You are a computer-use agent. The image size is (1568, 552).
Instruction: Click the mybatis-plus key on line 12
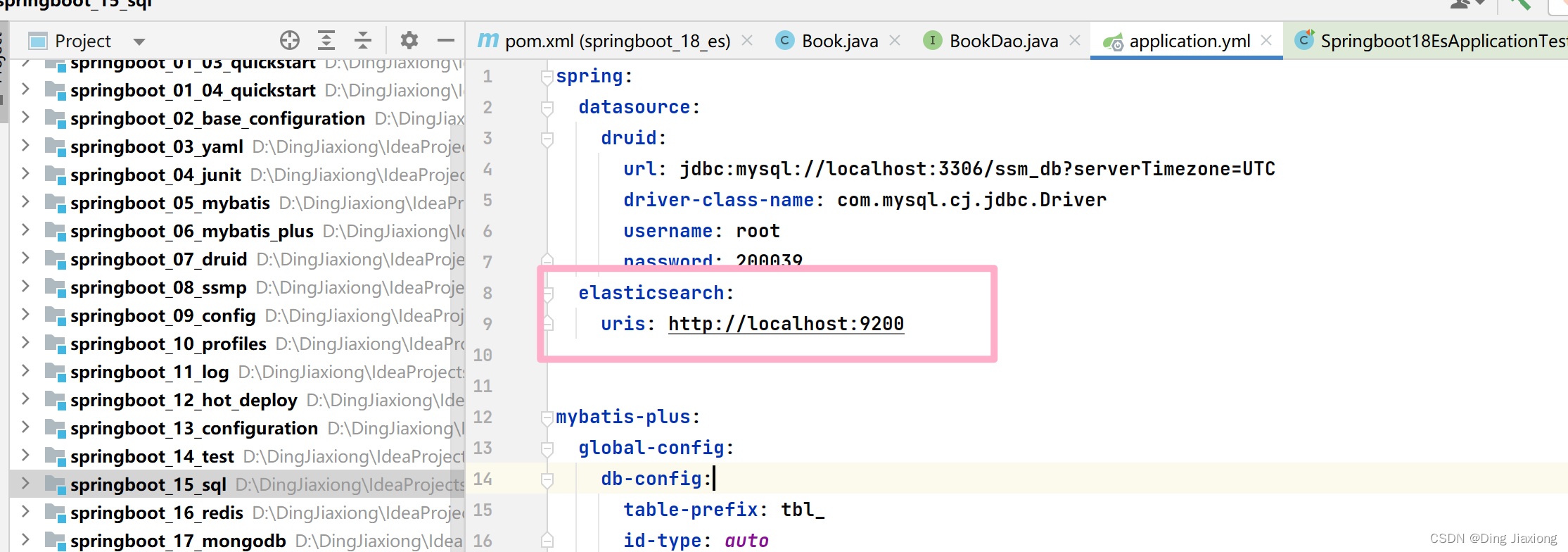pos(623,417)
